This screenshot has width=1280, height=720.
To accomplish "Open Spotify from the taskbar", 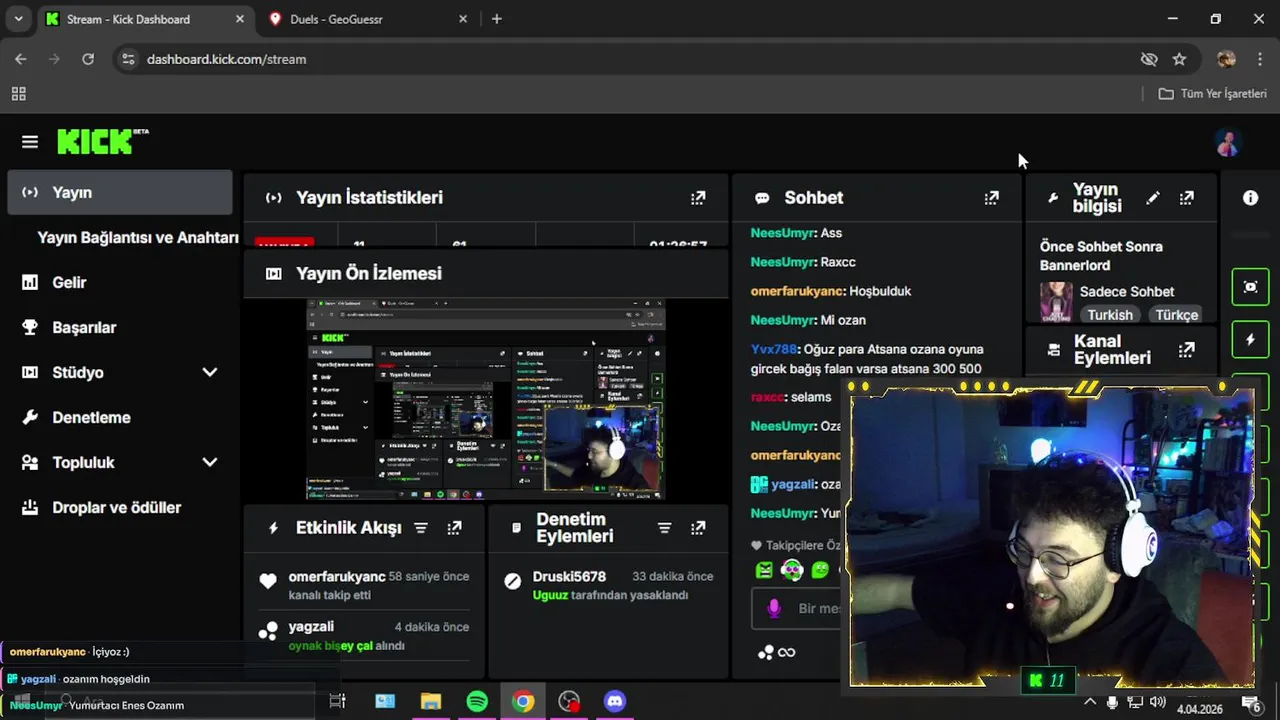I will tap(477, 701).
